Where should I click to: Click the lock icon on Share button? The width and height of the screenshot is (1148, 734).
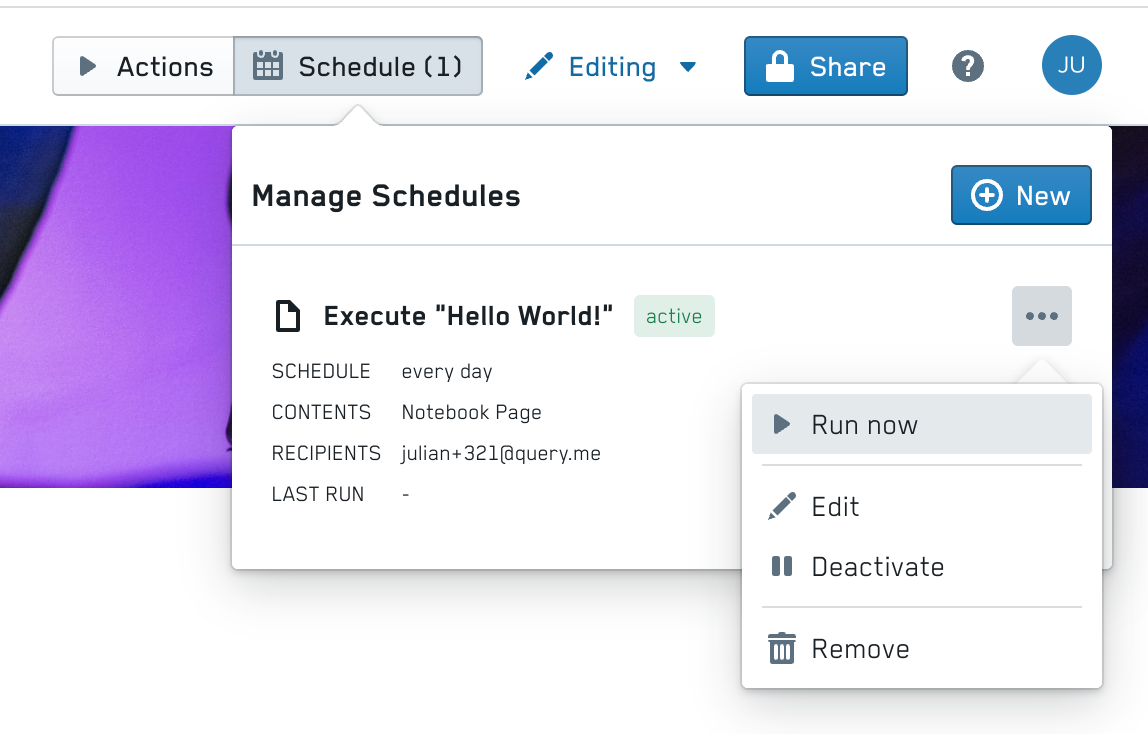tap(779, 66)
